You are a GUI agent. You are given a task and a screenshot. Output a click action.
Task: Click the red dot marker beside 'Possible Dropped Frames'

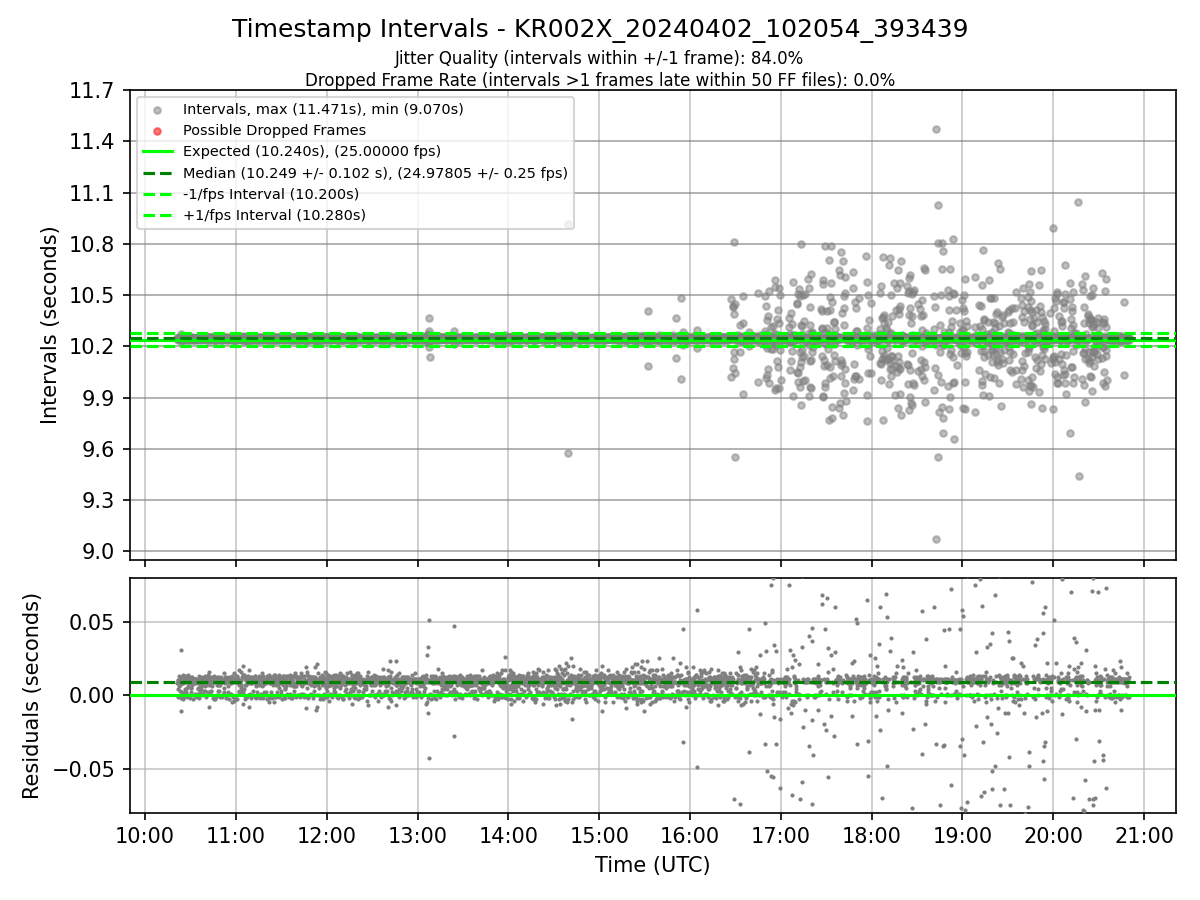[157, 130]
